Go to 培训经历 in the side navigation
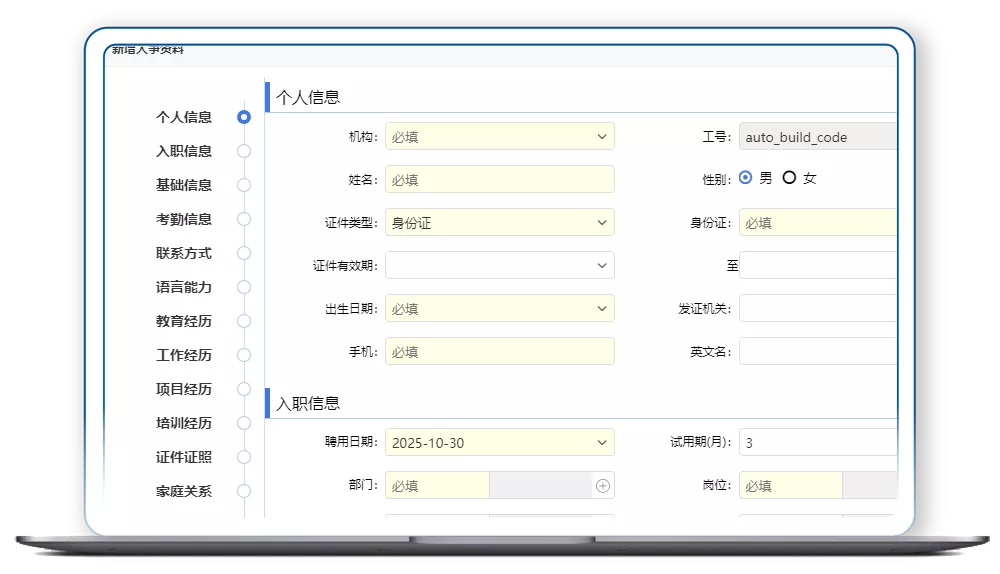1000x574 pixels. [x=184, y=423]
